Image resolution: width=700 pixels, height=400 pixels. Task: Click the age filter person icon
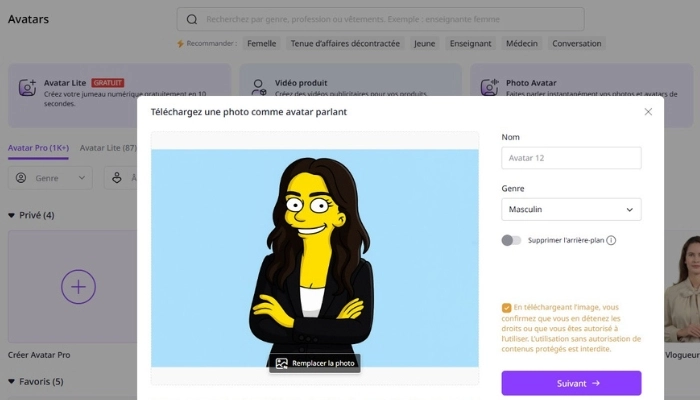[x=117, y=178]
